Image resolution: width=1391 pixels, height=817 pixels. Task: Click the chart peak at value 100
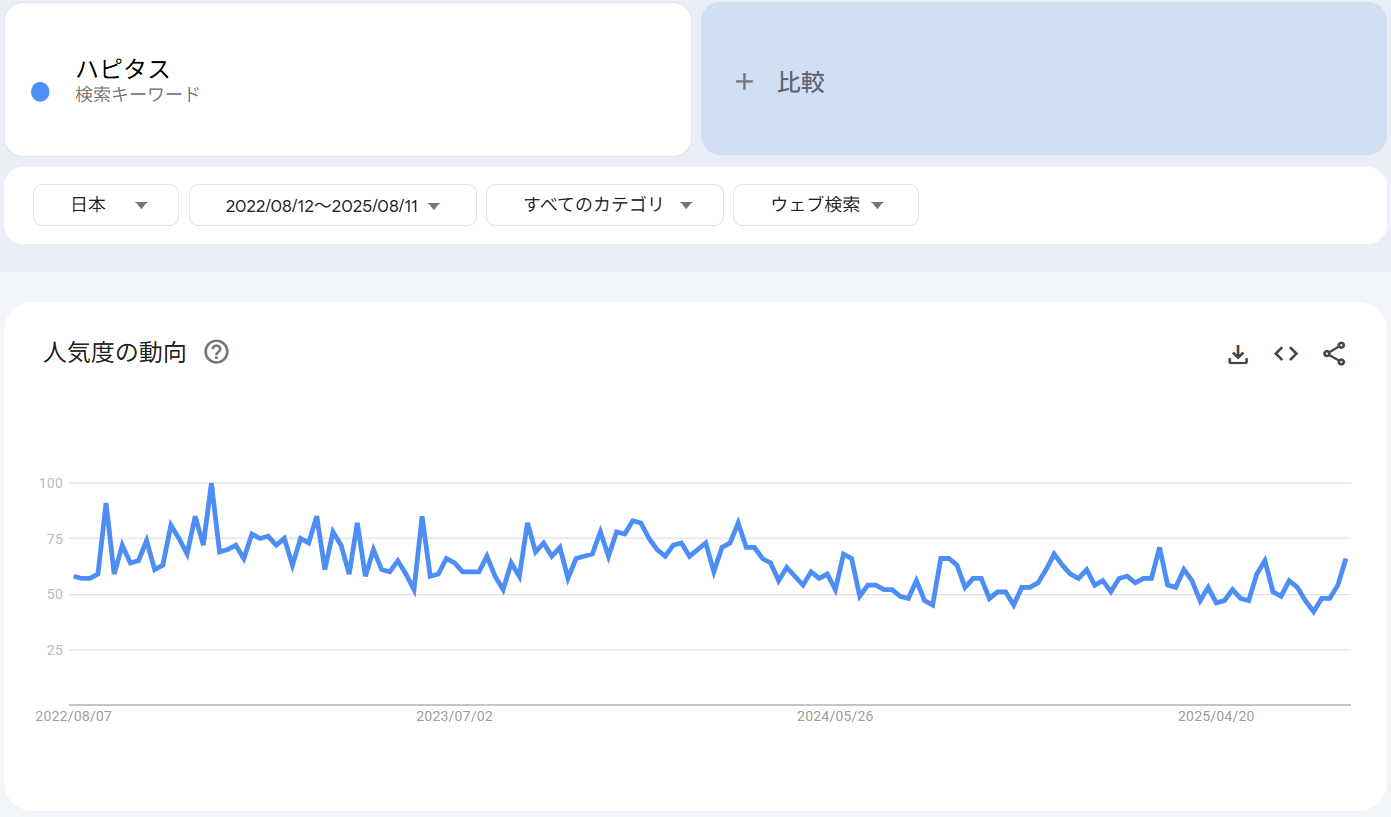(211, 484)
